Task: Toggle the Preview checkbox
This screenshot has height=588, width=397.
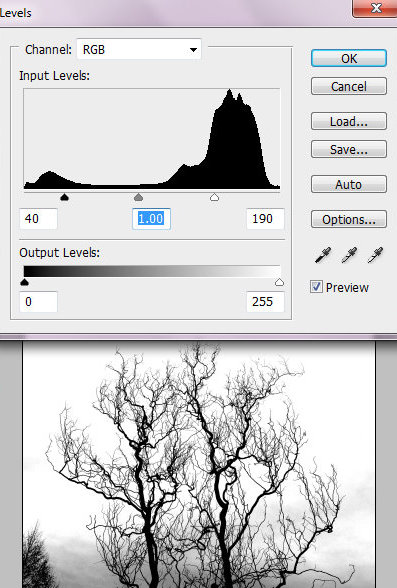Action: coord(316,287)
